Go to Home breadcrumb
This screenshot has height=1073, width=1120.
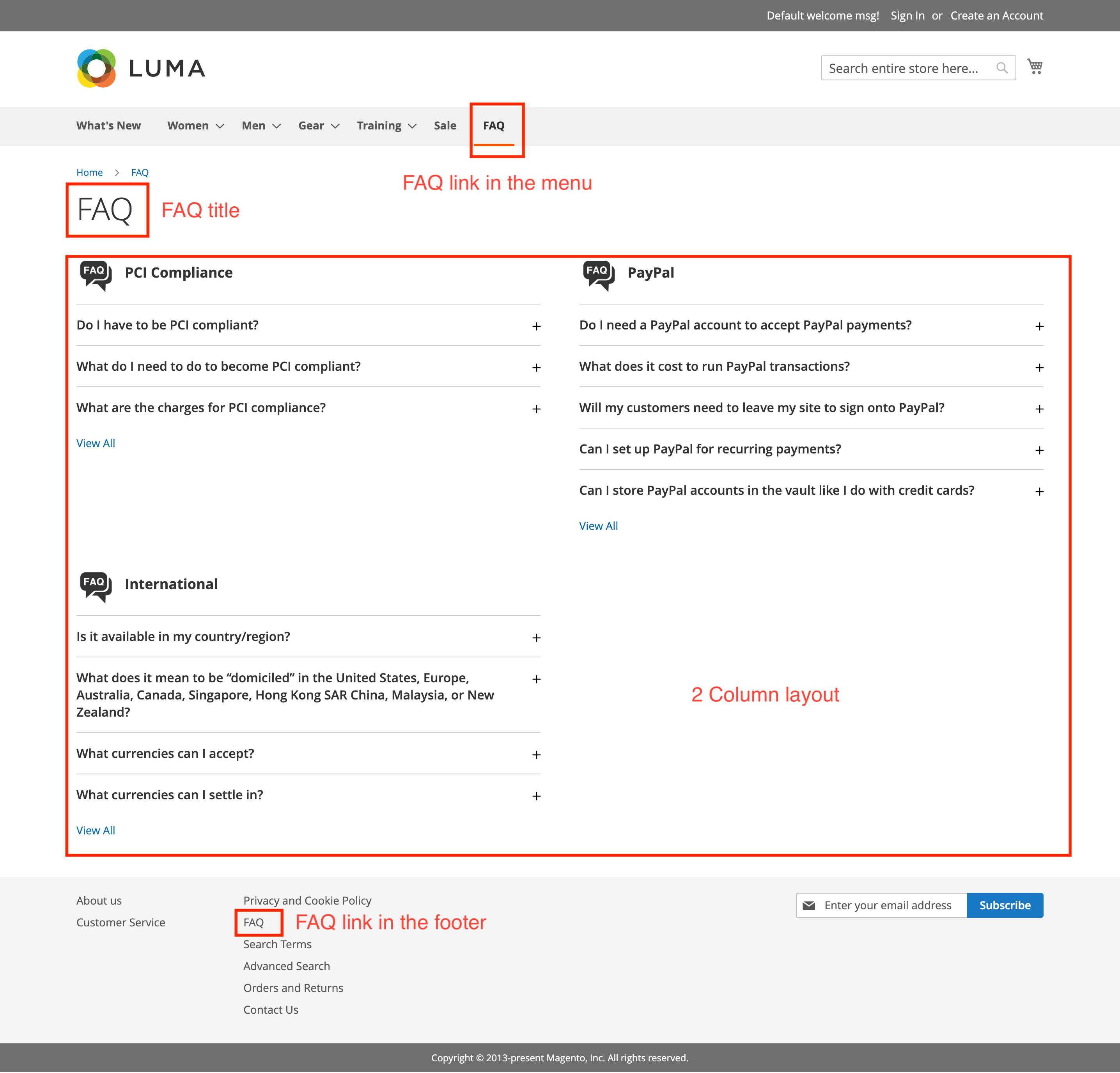click(90, 173)
